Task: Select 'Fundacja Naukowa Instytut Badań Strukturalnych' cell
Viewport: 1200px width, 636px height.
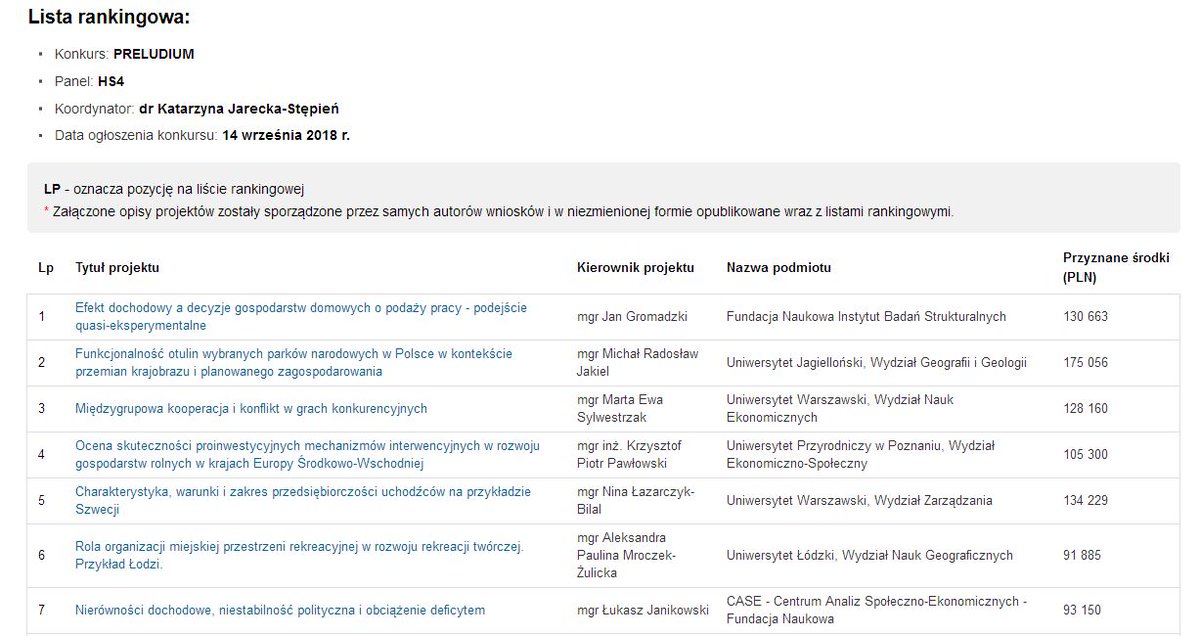Action: click(866, 316)
